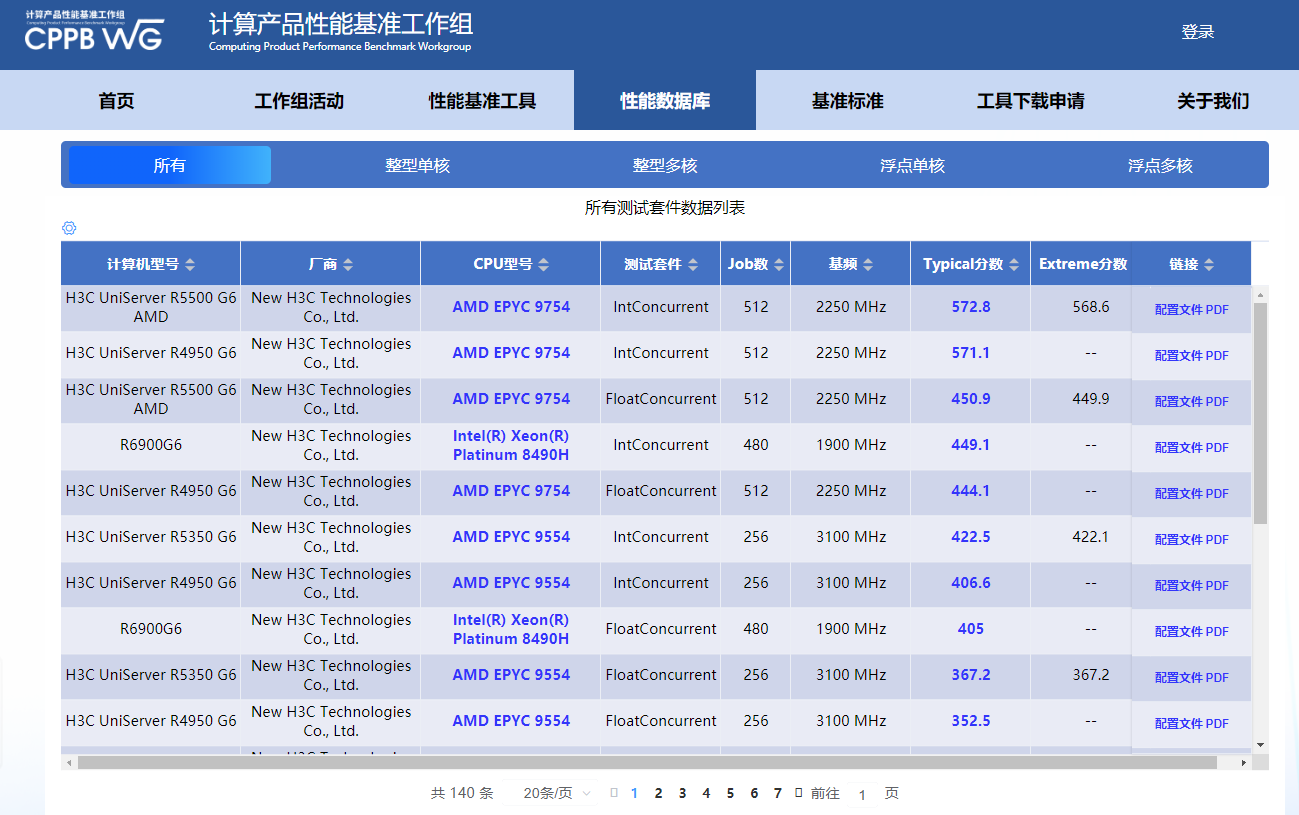Image resolution: width=1299 pixels, height=815 pixels.
Task: Sort by CPU型号 column sort icon
Action: [543, 265]
